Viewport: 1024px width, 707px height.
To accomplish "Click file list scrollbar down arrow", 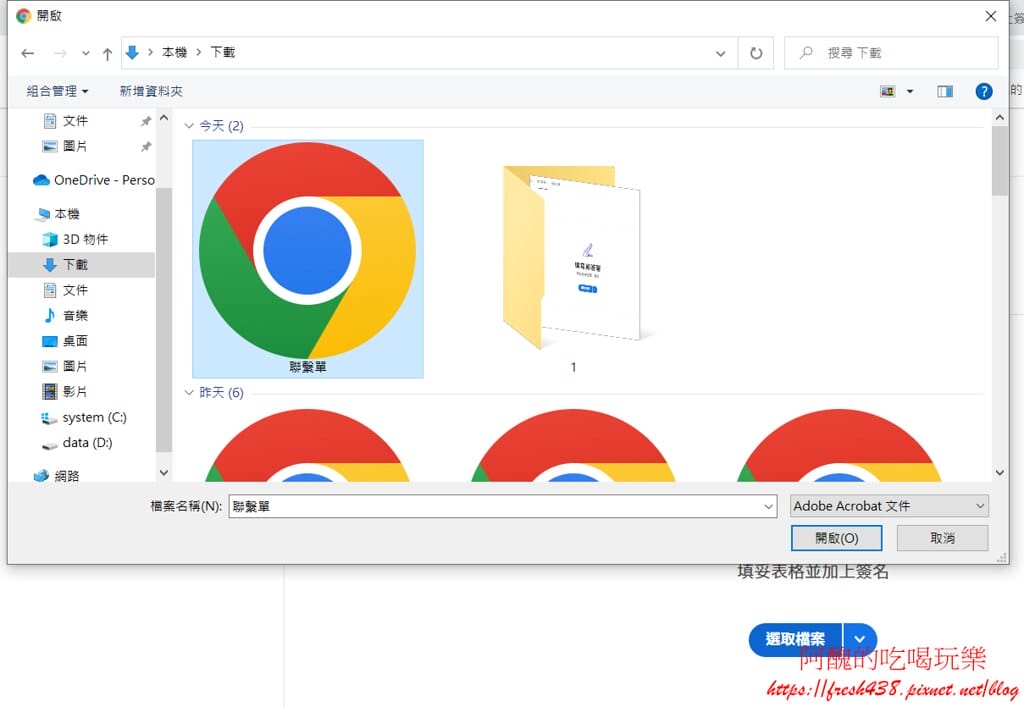I will (1000, 473).
